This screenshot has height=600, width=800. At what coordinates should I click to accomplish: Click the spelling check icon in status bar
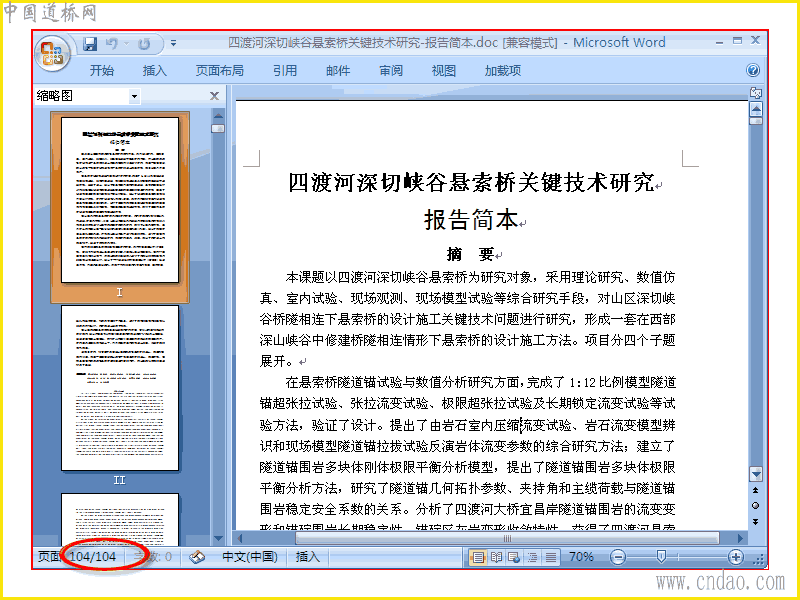[197, 557]
